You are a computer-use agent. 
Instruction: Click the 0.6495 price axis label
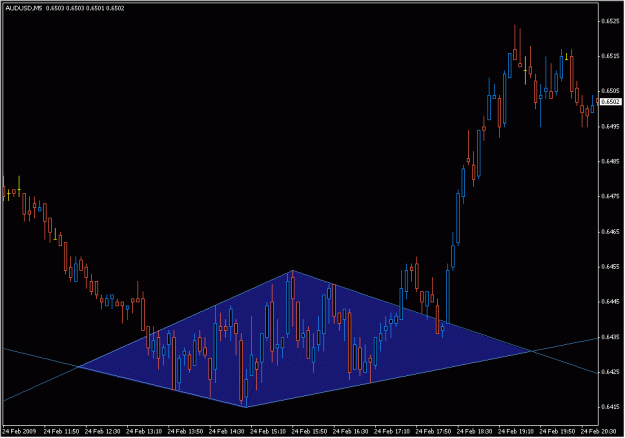pos(610,126)
